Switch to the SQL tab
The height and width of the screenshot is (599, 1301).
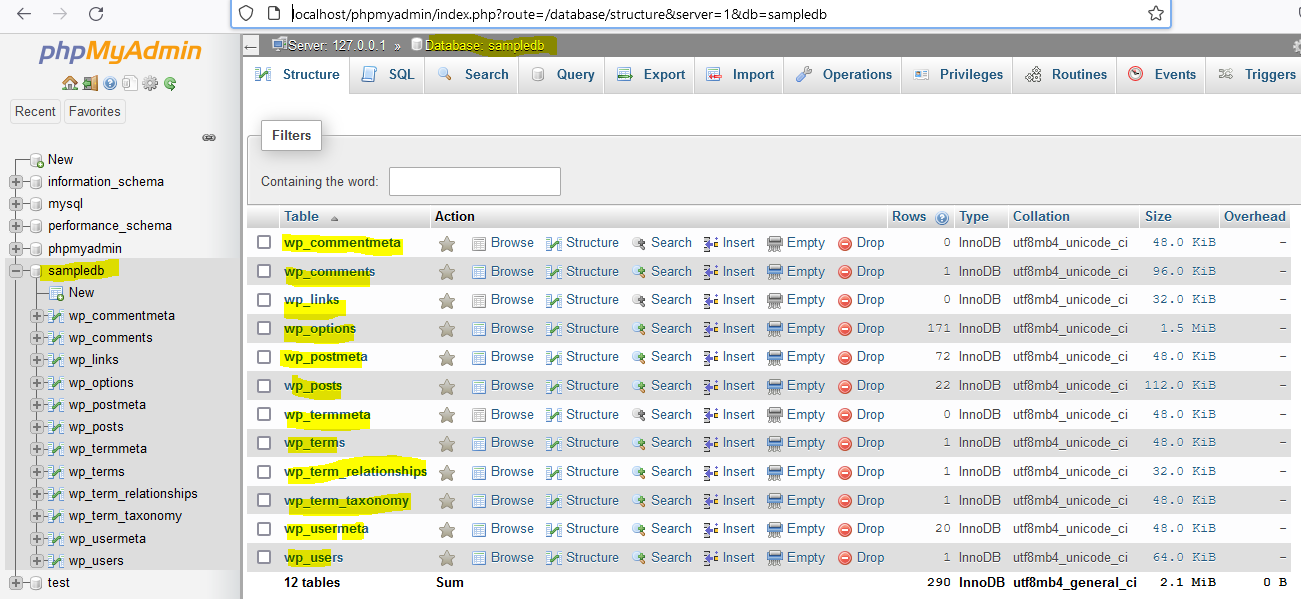pos(388,75)
